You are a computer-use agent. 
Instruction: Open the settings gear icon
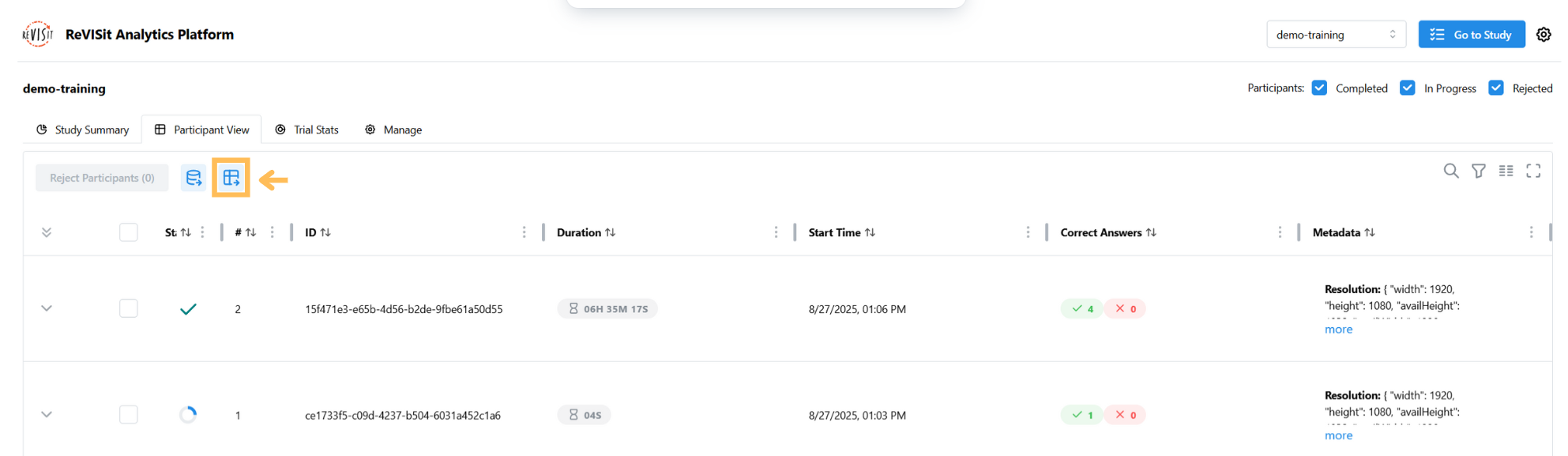pos(1544,35)
